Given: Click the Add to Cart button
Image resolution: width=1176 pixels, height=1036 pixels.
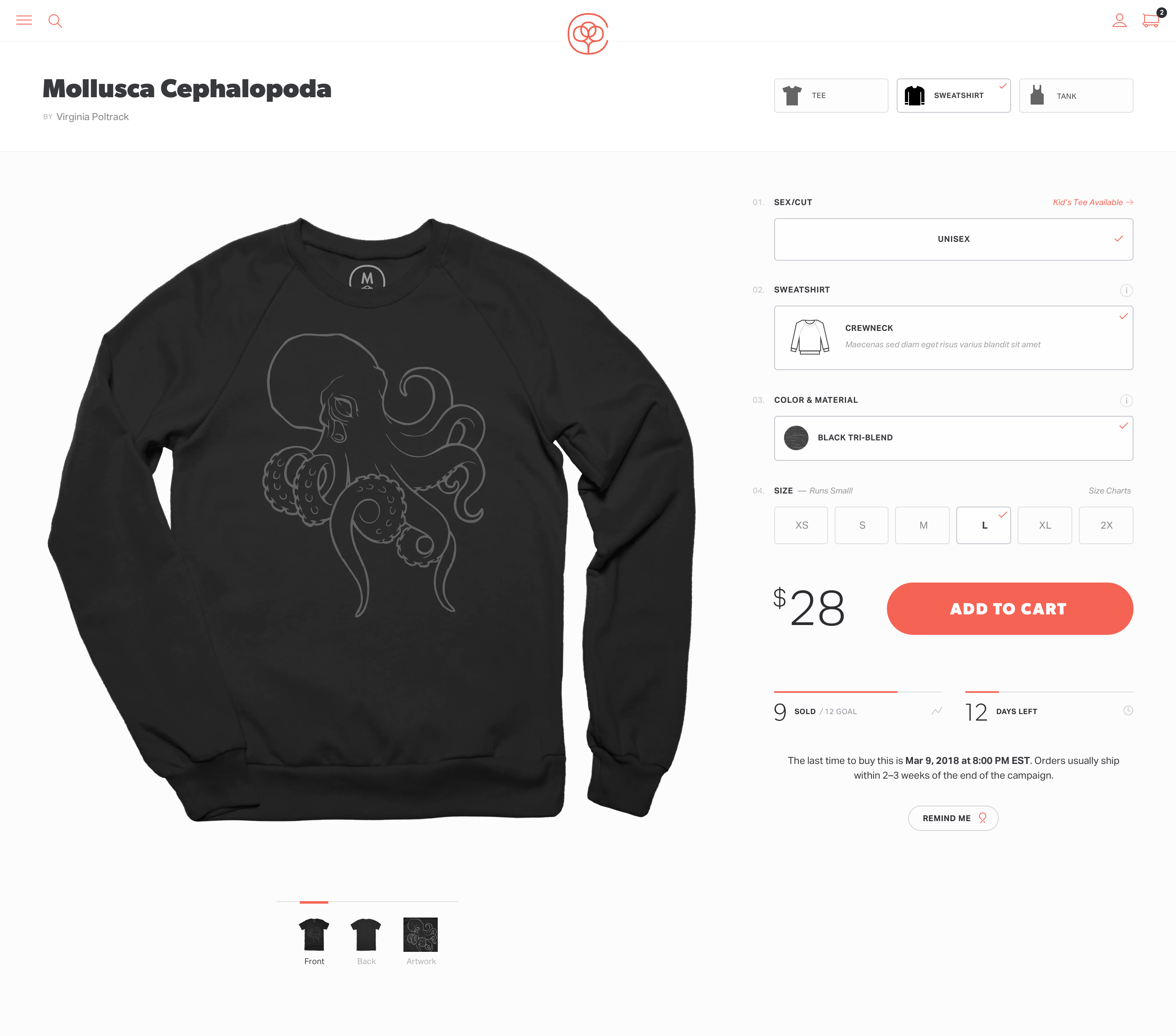Looking at the screenshot, I should 1010,608.
